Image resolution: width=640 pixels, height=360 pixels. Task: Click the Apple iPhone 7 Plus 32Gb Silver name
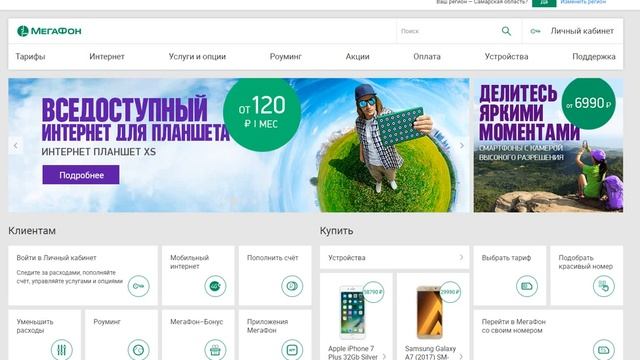353,353
